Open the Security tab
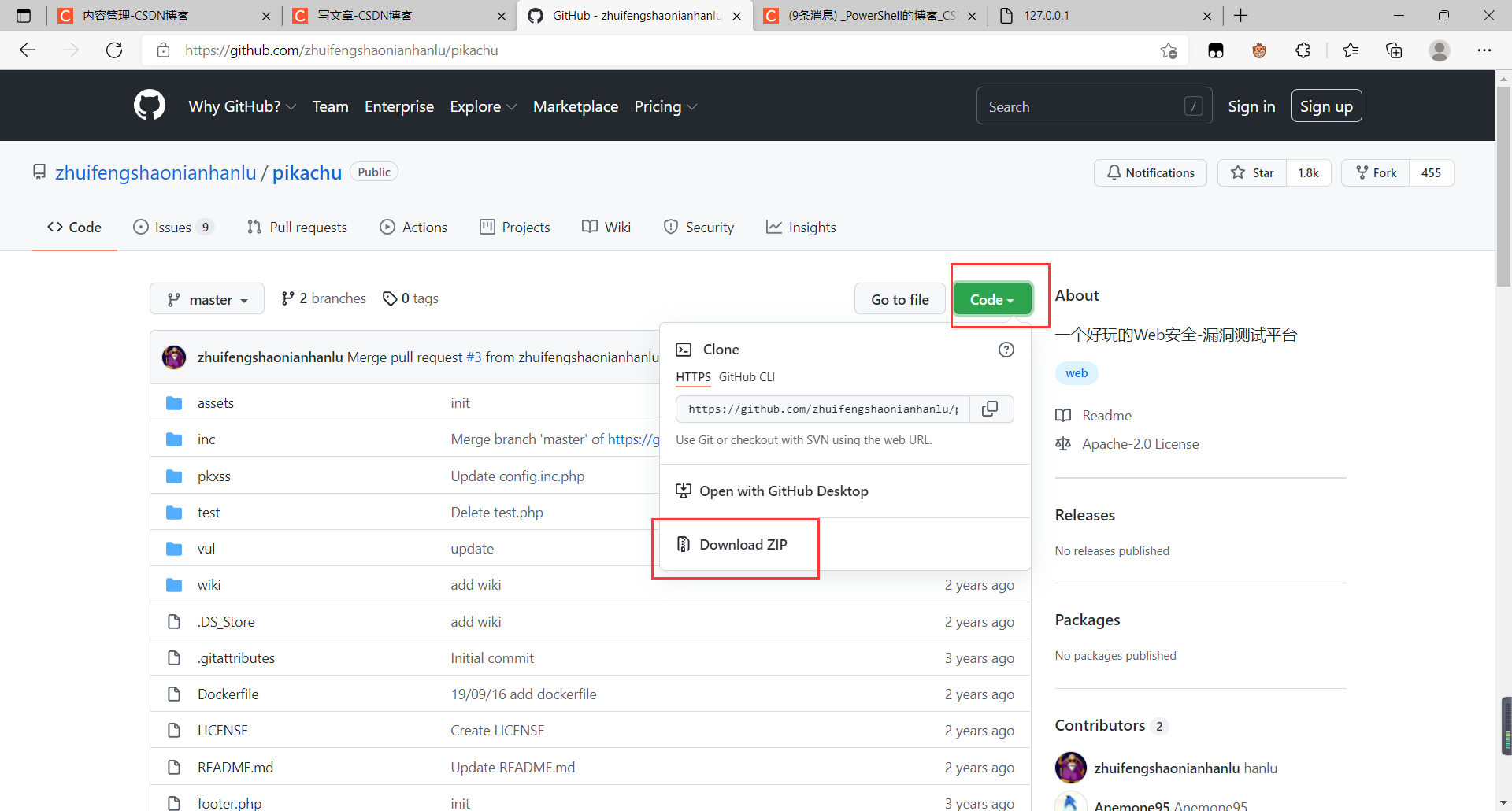The height and width of the screenshot is (811, 1512). pyautogui.click(x=699, y=227)
